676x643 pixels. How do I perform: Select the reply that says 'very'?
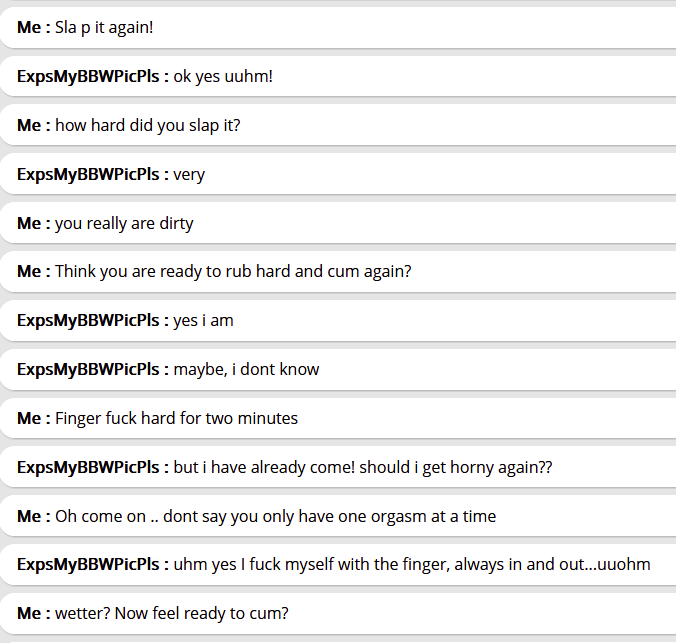pyautogui.click(x=189, y=174)
